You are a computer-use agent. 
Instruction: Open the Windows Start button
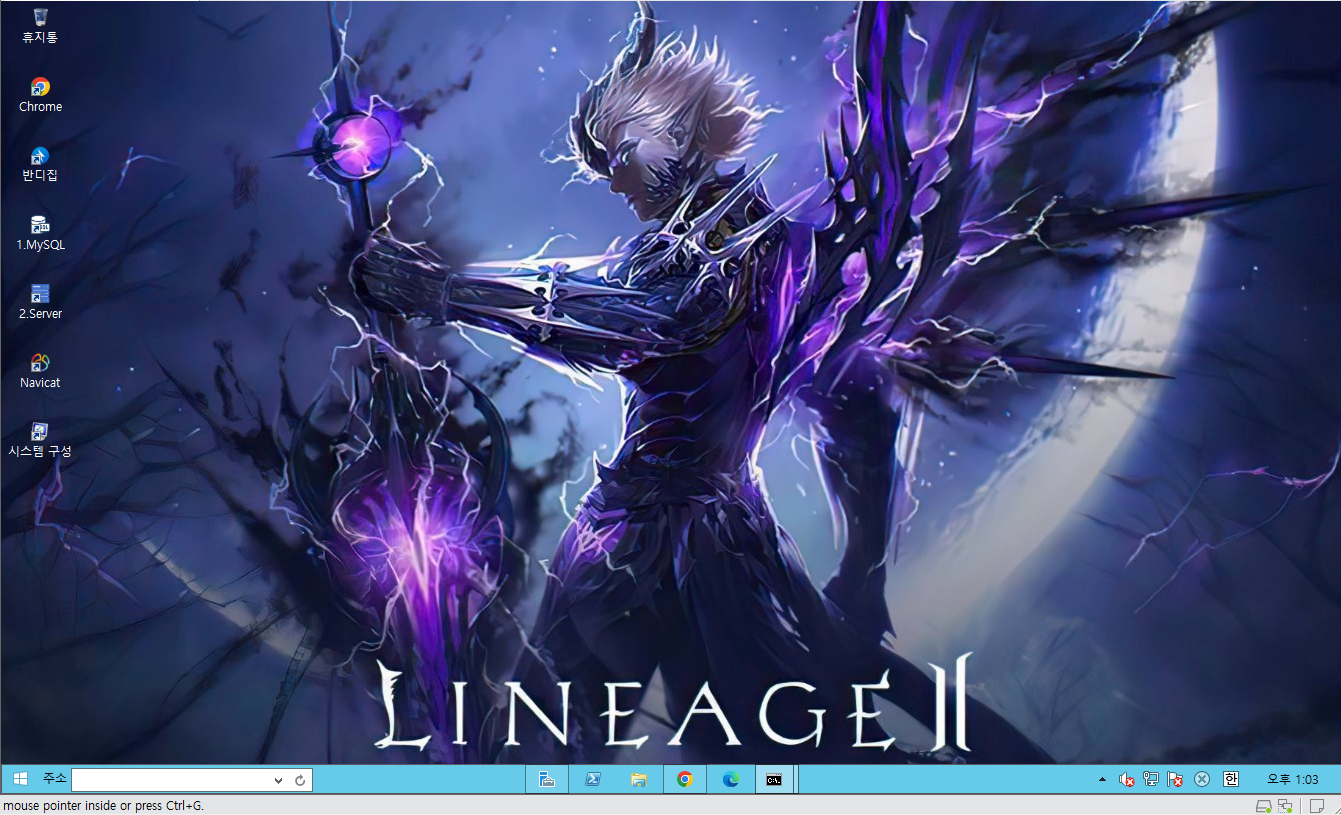(20, 780)
